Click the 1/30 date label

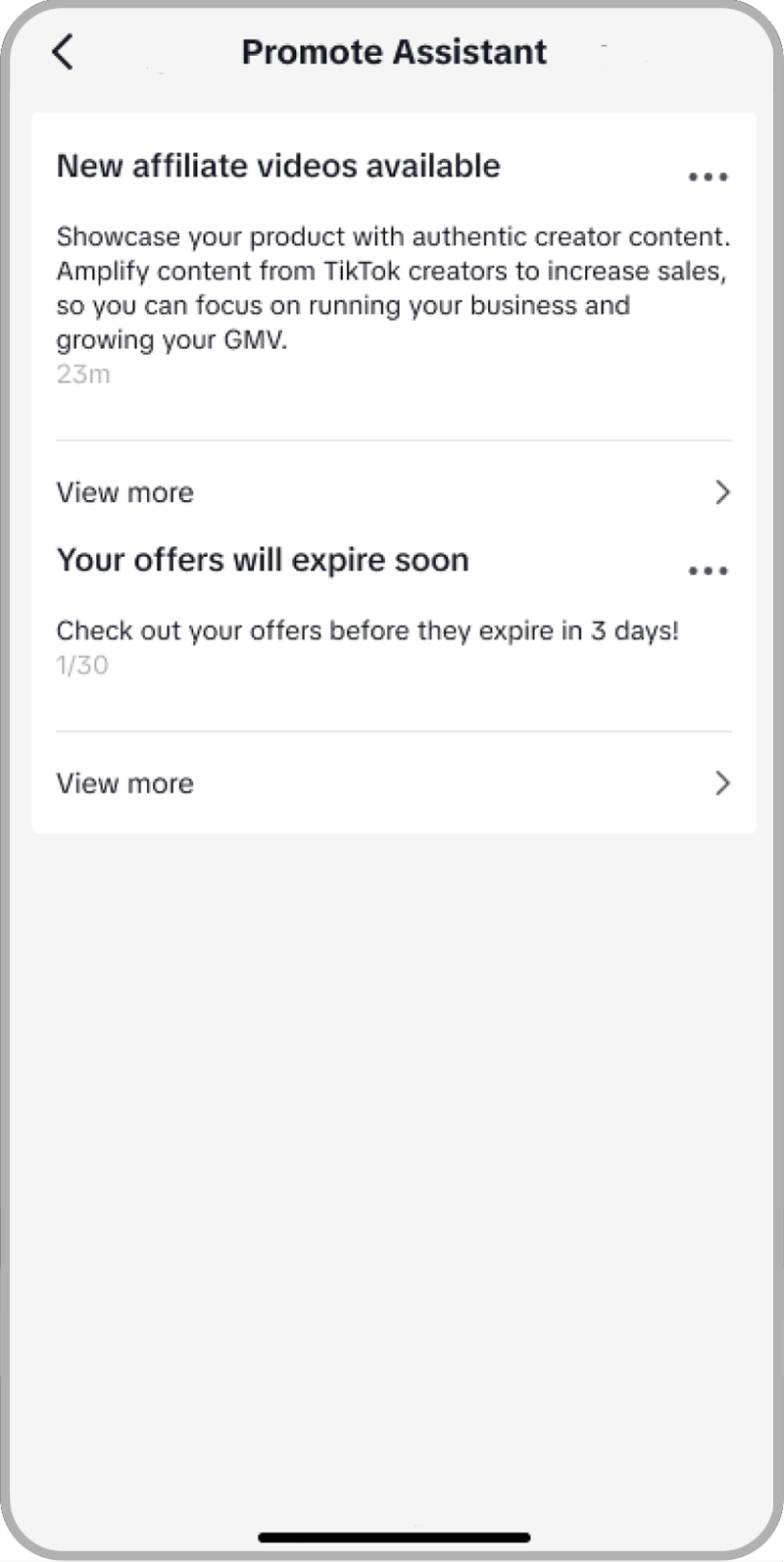82,665
